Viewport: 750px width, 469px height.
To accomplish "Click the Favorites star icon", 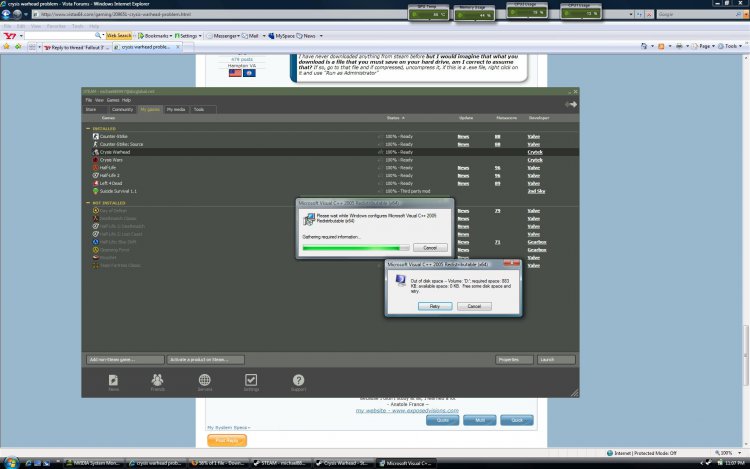I will [x=6, y=47].
